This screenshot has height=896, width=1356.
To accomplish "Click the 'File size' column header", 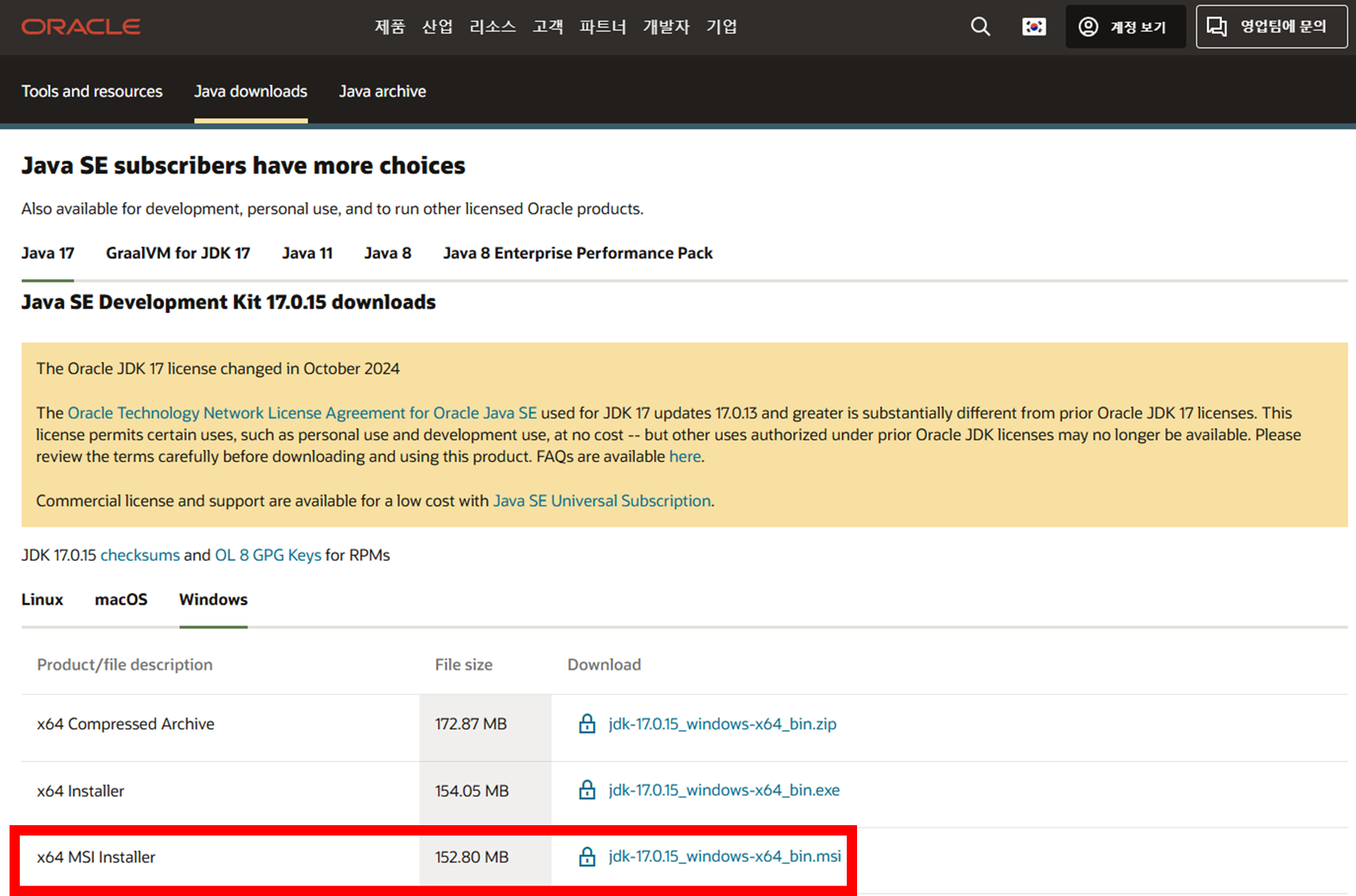I will pyautogui.click(x=464, y=664).
